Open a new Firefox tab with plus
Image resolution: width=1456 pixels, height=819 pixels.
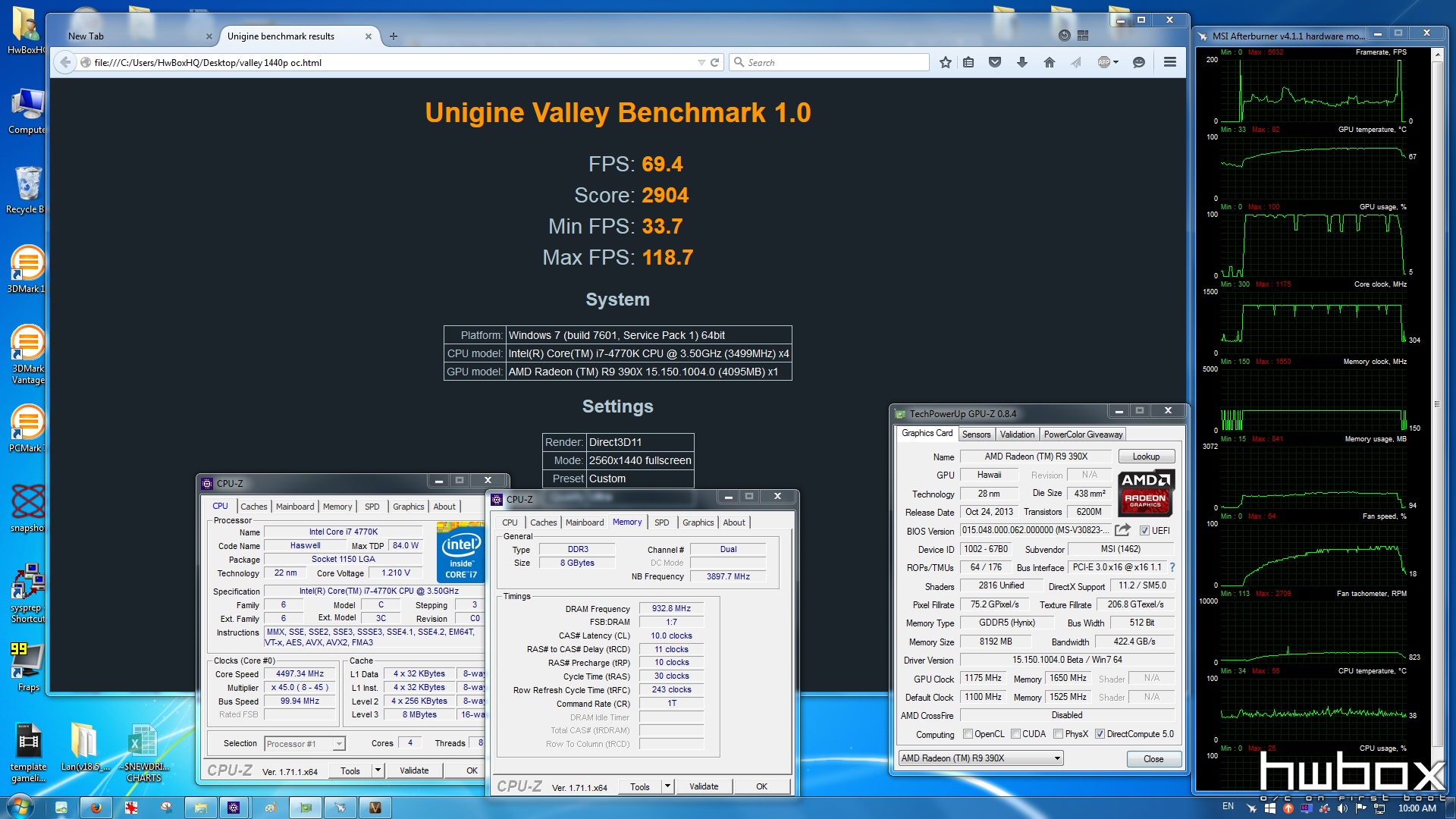[393, 36]
